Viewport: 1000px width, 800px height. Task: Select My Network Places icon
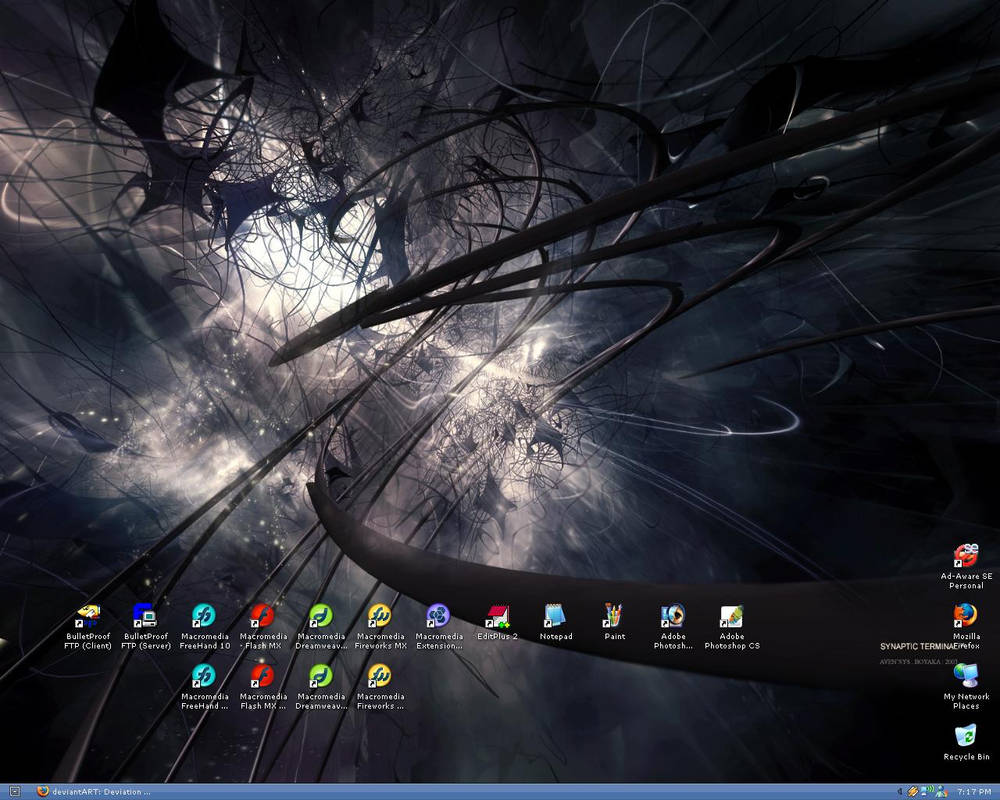click(966, 687)
